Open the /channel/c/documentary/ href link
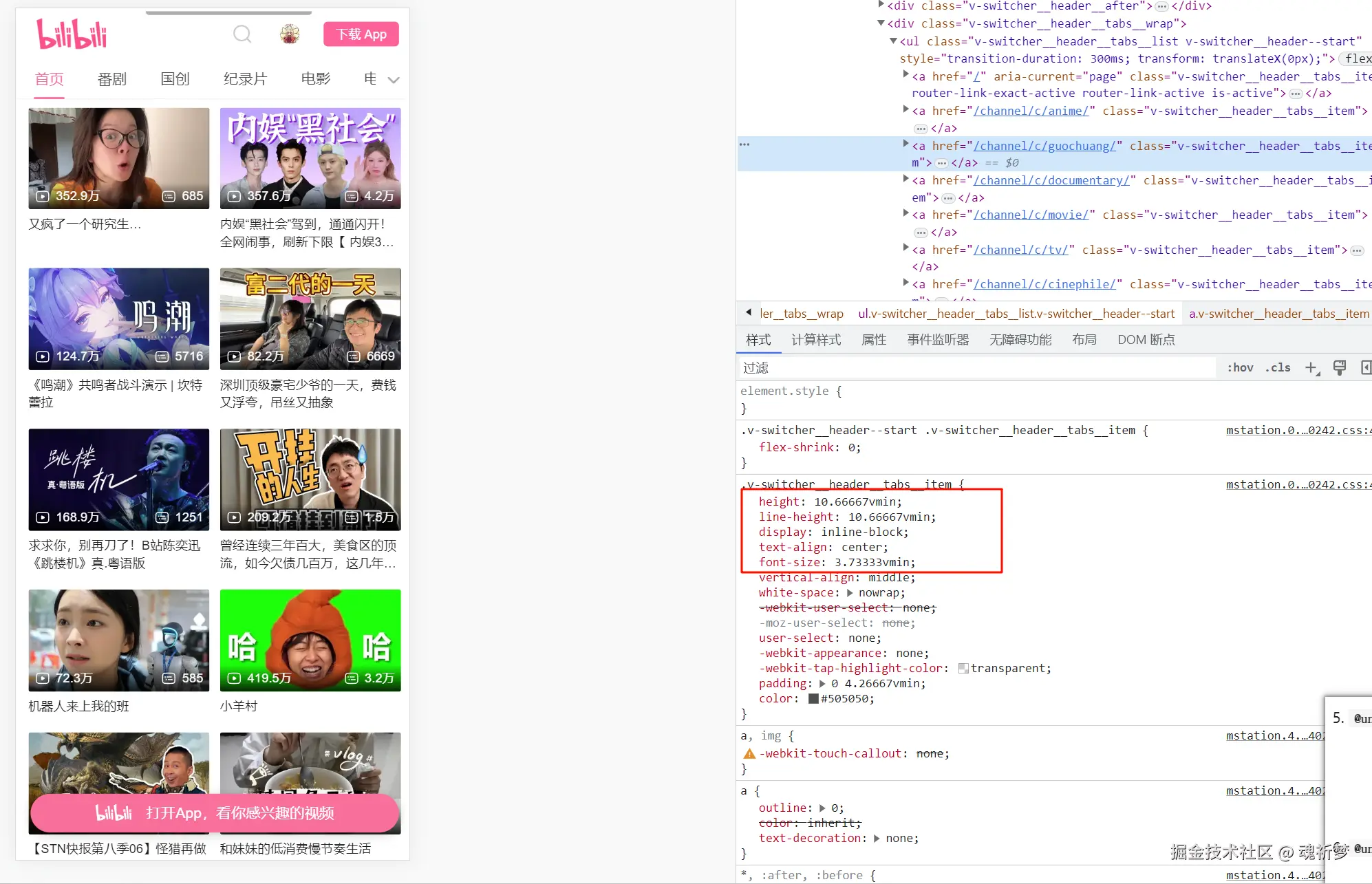This screenshot has height=884, width=1372. pos(1051,180)
